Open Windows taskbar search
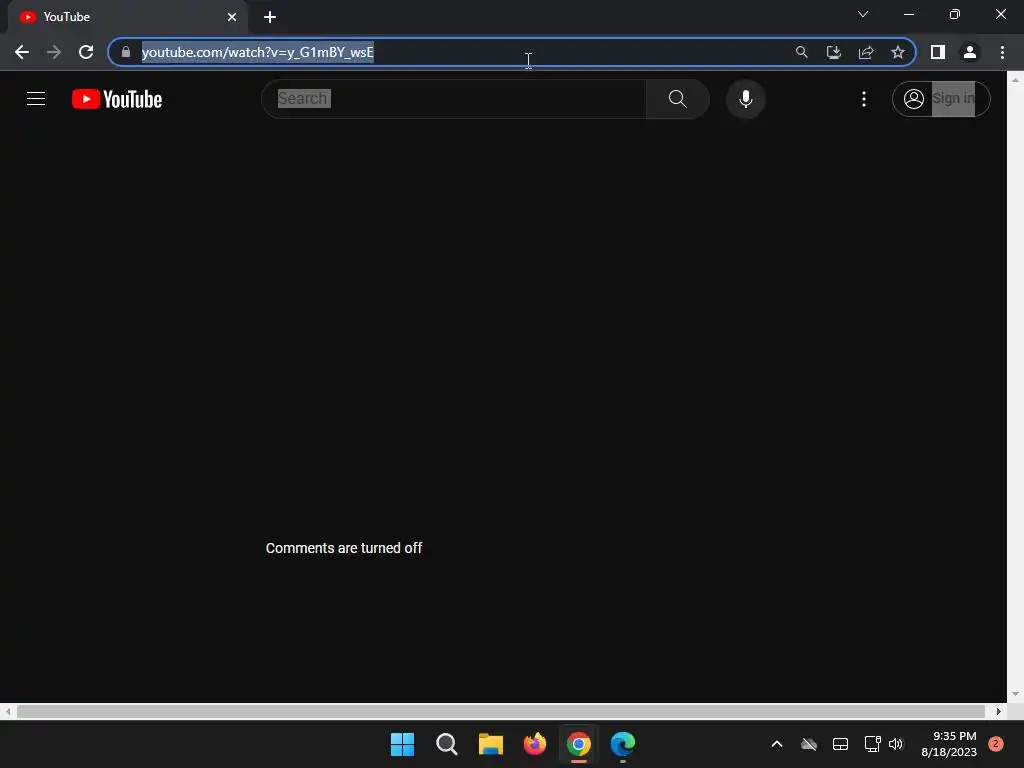1024x768 pixels. tap(447, 744)
